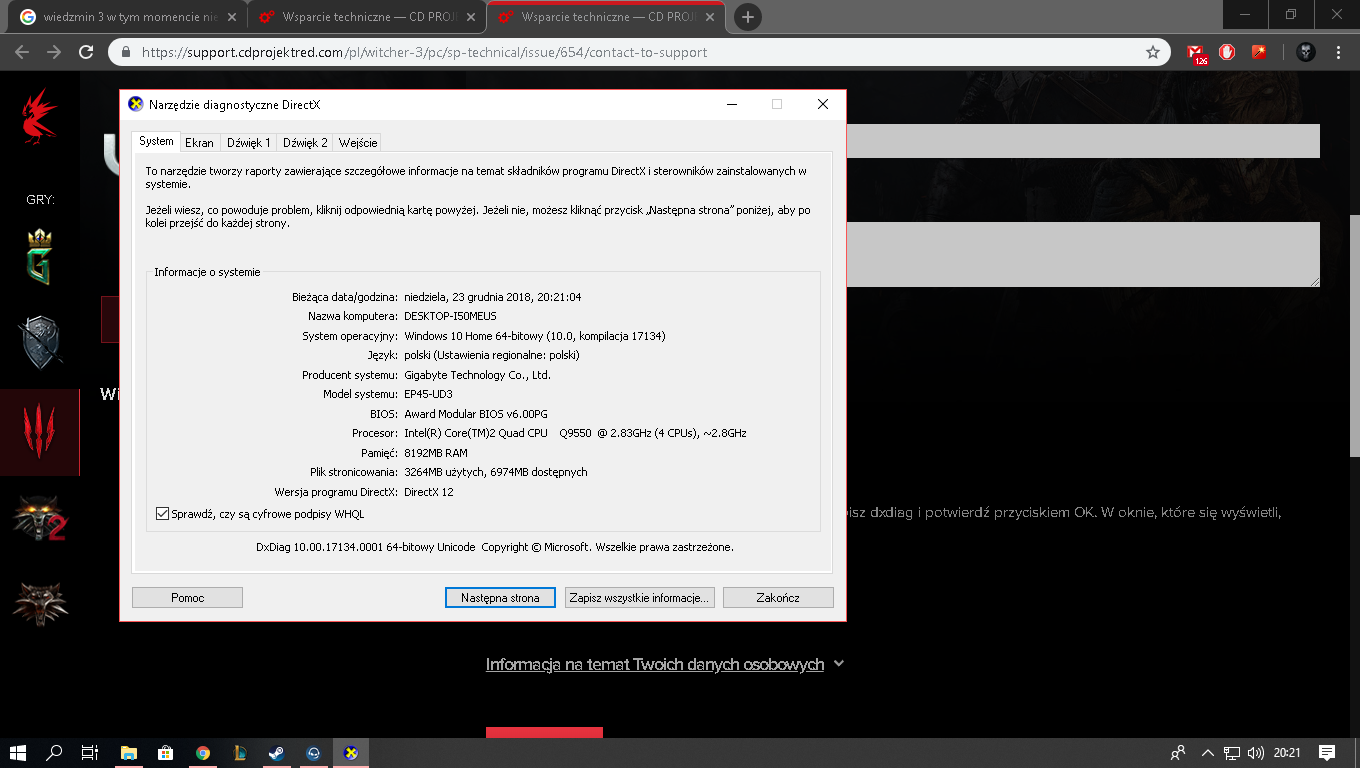
Task: Switch to the Dźwięk 2 tab
Action: pyautogui.click(x=305, y=143)
